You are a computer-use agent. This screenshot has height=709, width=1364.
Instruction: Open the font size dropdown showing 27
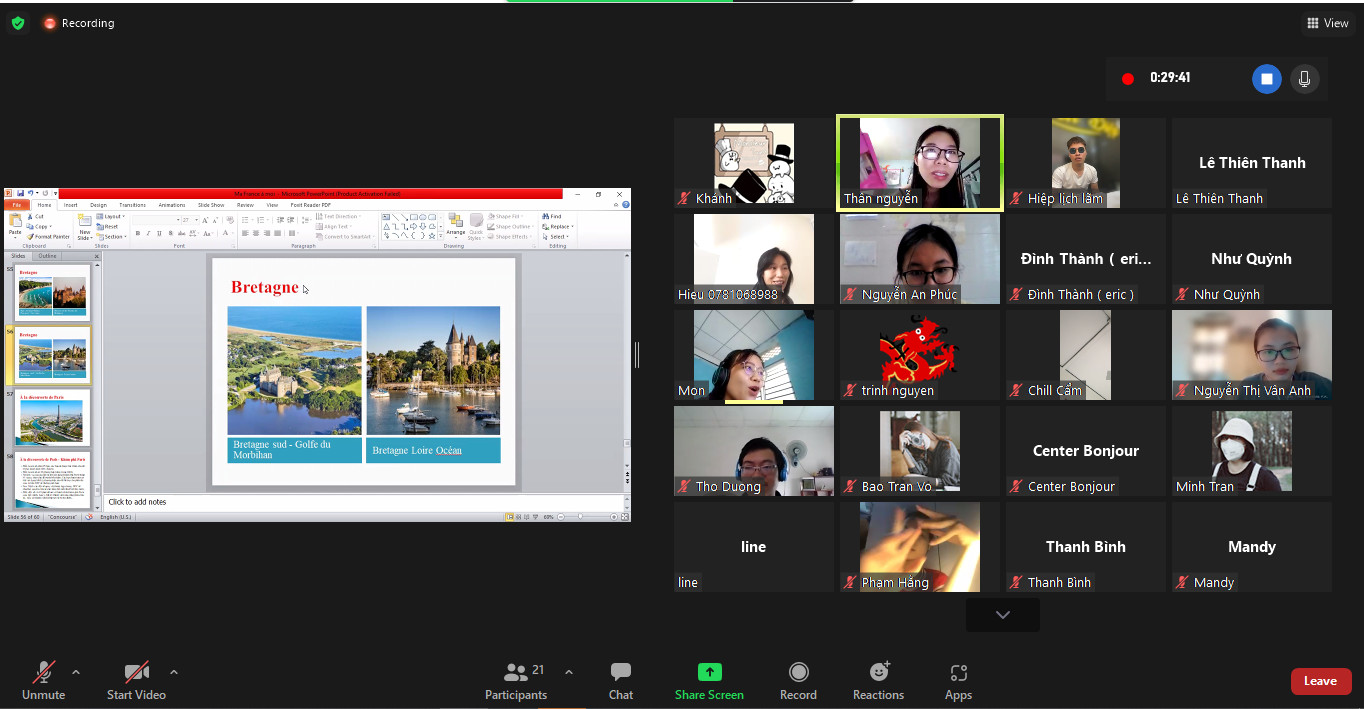click(190, 220)
